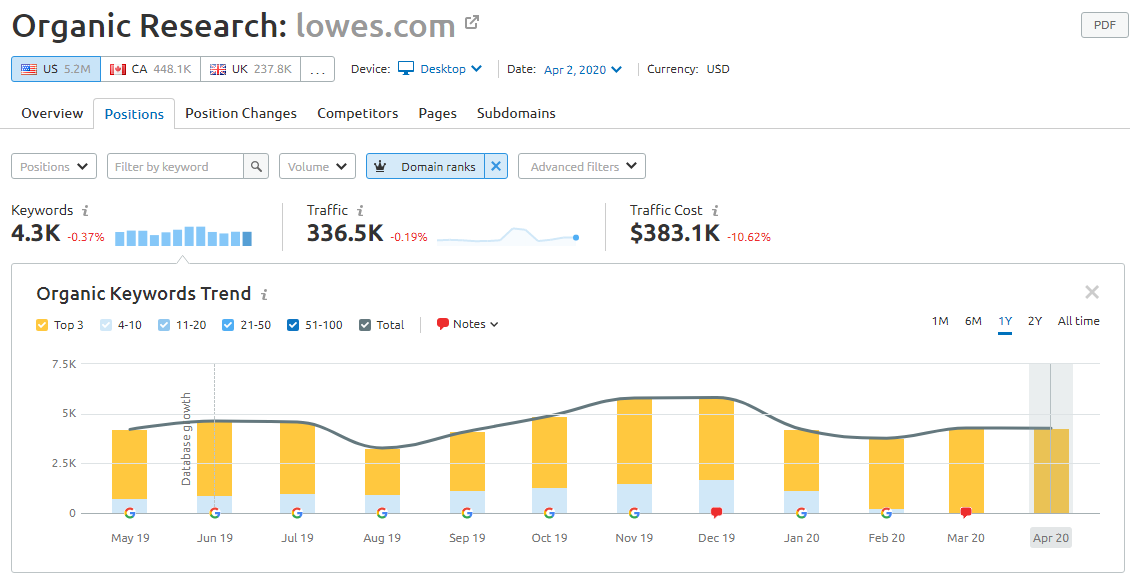Screen dimensions: 1130x578
Task: Select the CA 448.1K database
Action: [151, 69]
